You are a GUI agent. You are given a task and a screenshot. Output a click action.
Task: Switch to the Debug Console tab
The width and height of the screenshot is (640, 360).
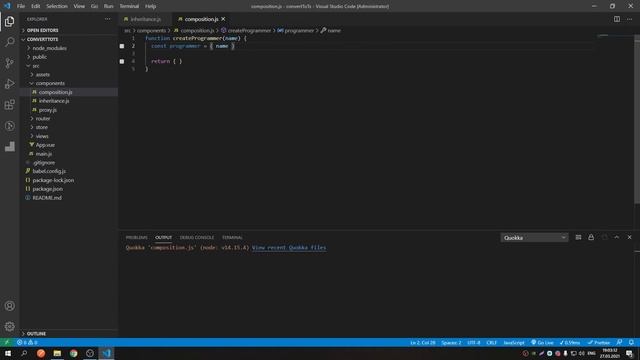click(x=197, y=238)
